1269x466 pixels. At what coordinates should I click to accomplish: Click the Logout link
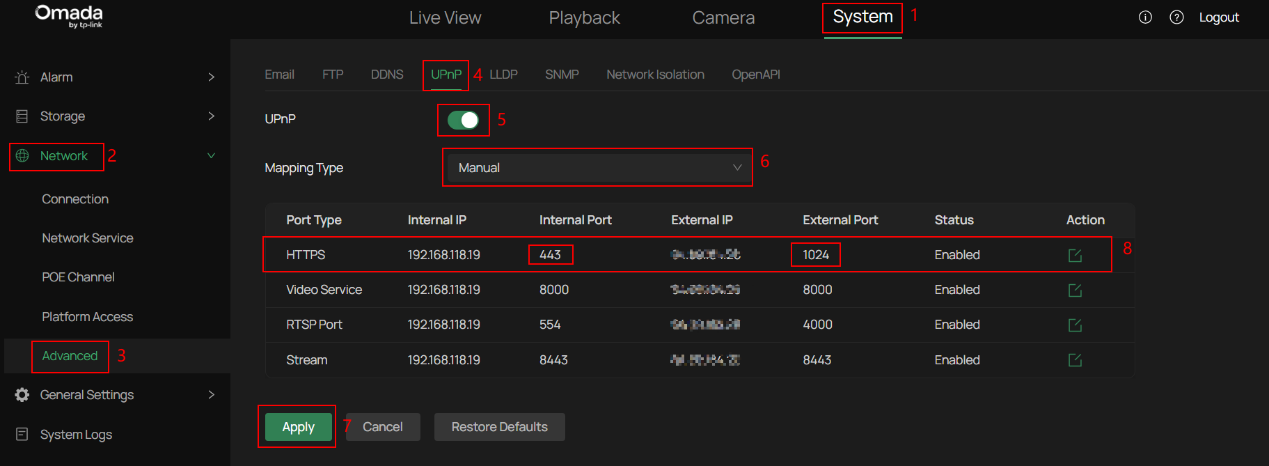(x=1219, y=18)
